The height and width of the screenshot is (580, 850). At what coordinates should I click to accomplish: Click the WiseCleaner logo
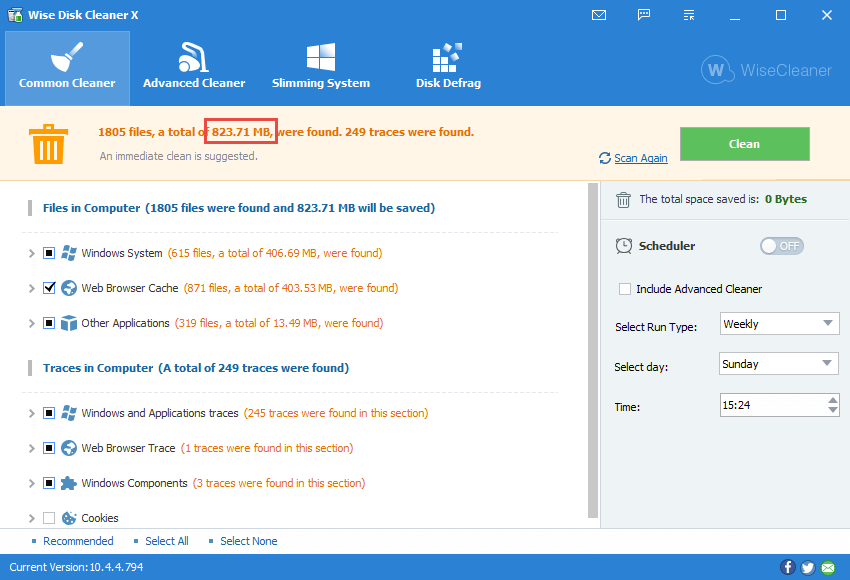coord(767,70)
